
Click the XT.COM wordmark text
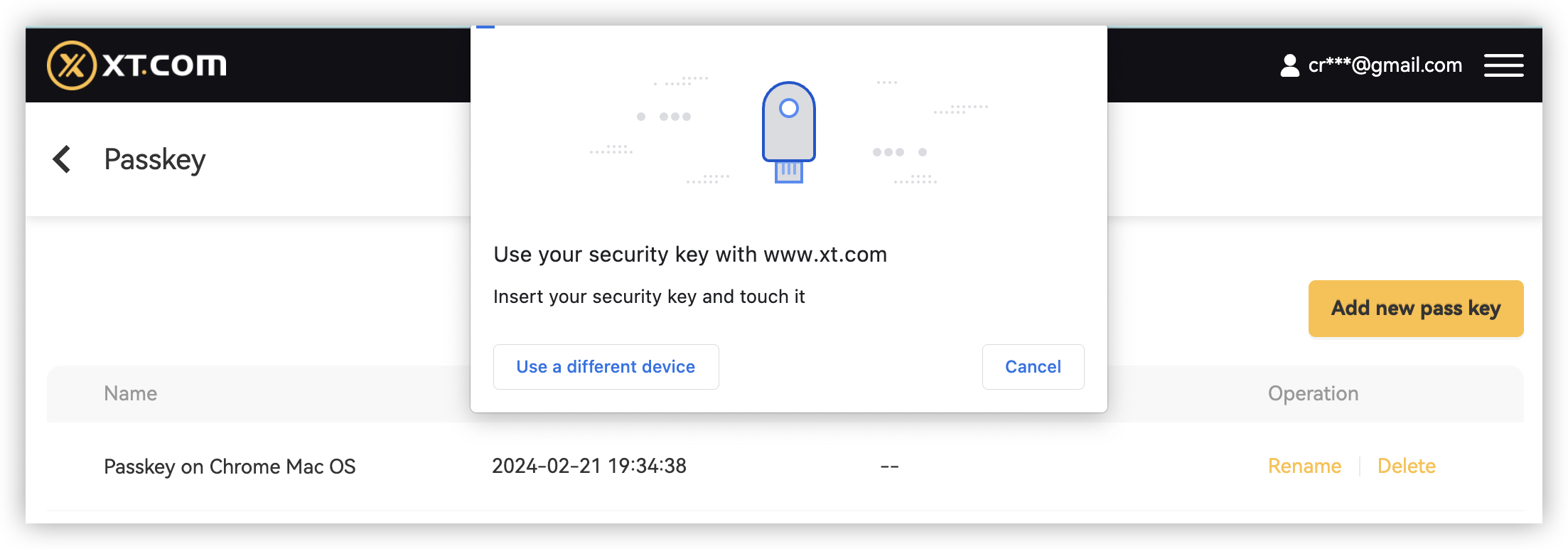pyautogui.click(x=164, y=65)
